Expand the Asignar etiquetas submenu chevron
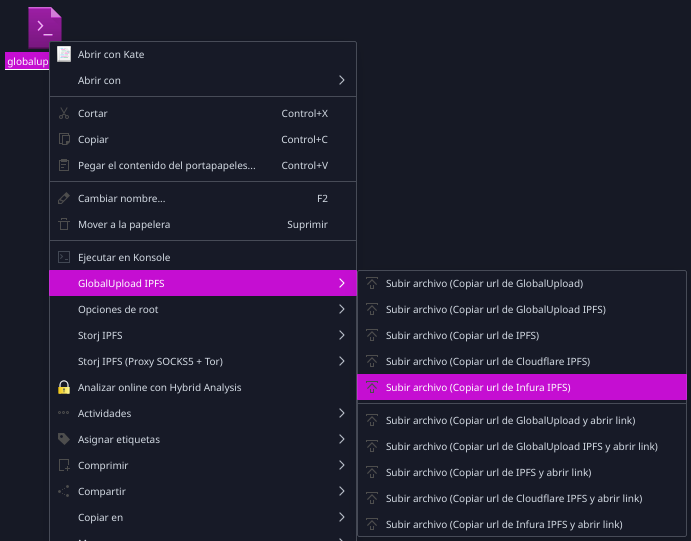The image size is (691, 541). (x=342, y=439)
